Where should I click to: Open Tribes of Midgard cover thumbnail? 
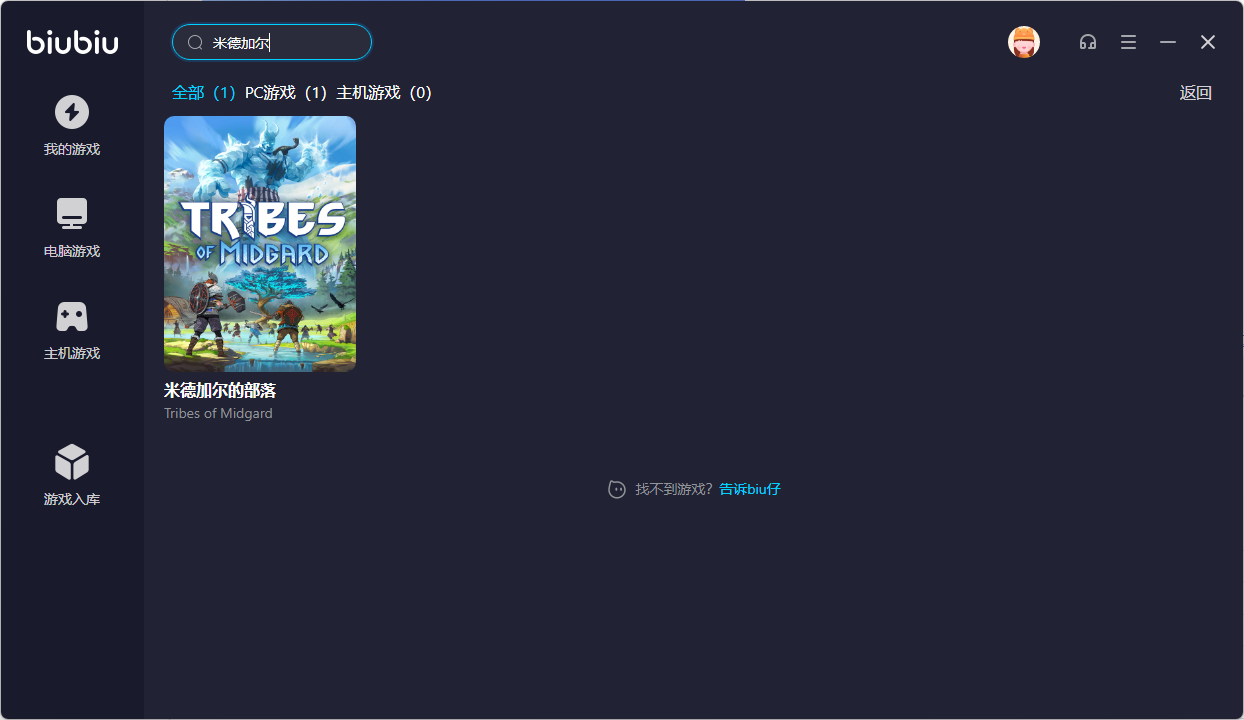click(x=260, y=244)
